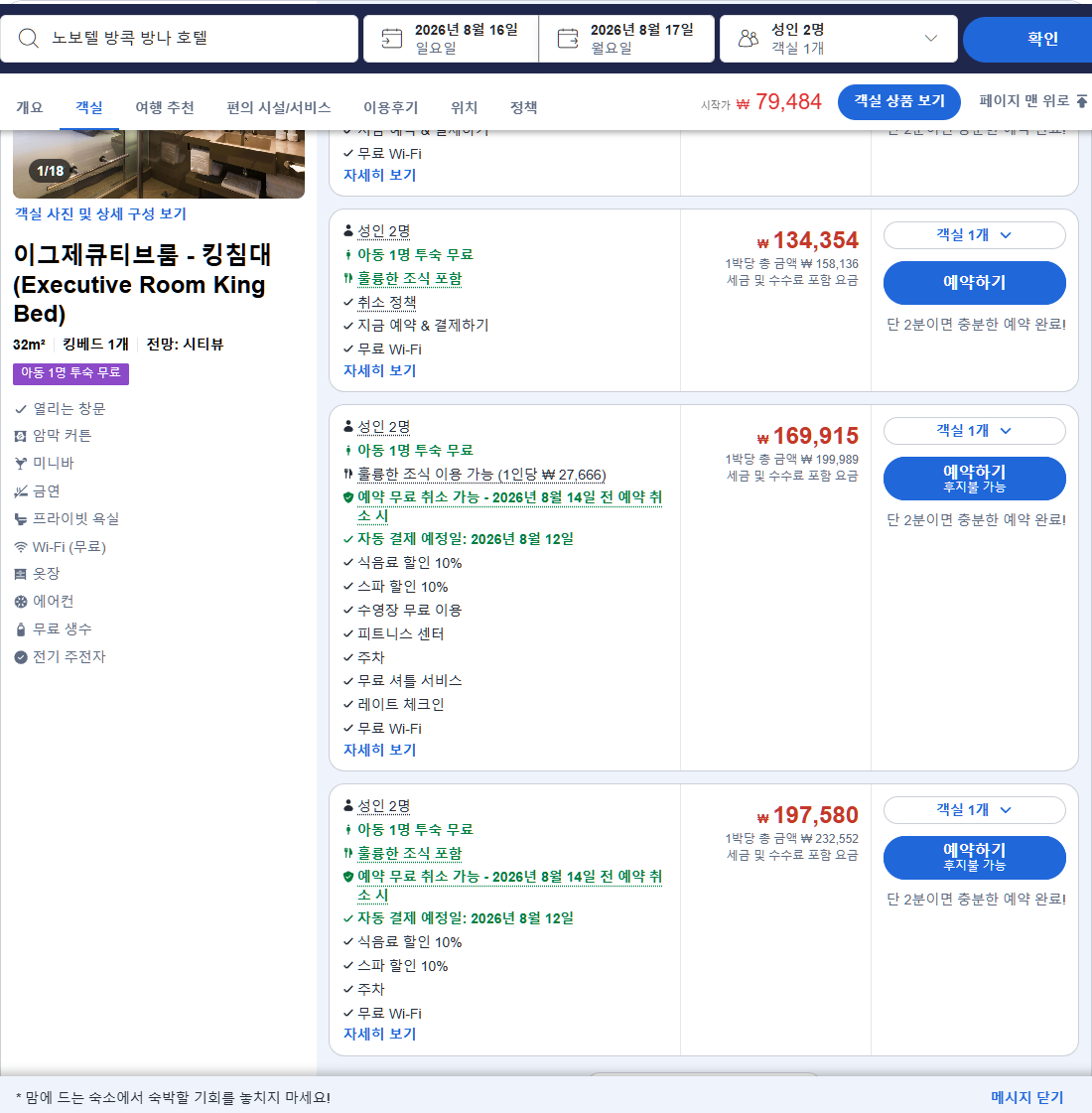The image size is (1092, 1113).
Task: Click 자세히 보기 in ₩169,915 offer
Action: coord(379,750)
